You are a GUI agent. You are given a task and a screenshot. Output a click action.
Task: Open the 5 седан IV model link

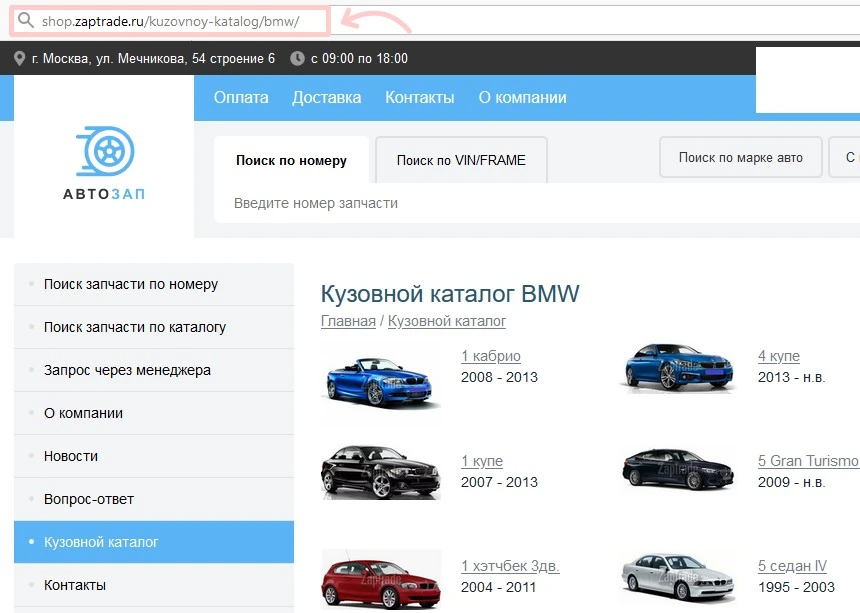coord(793,566)
